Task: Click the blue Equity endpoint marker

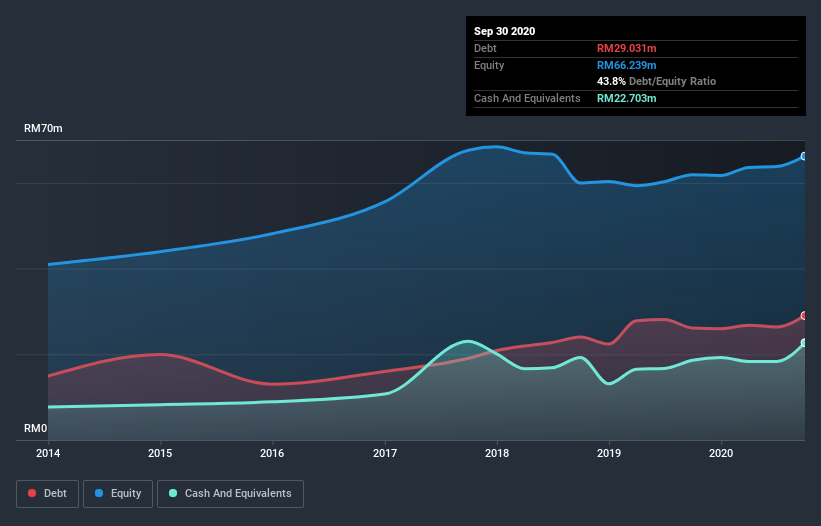Action: coord(804,156)
